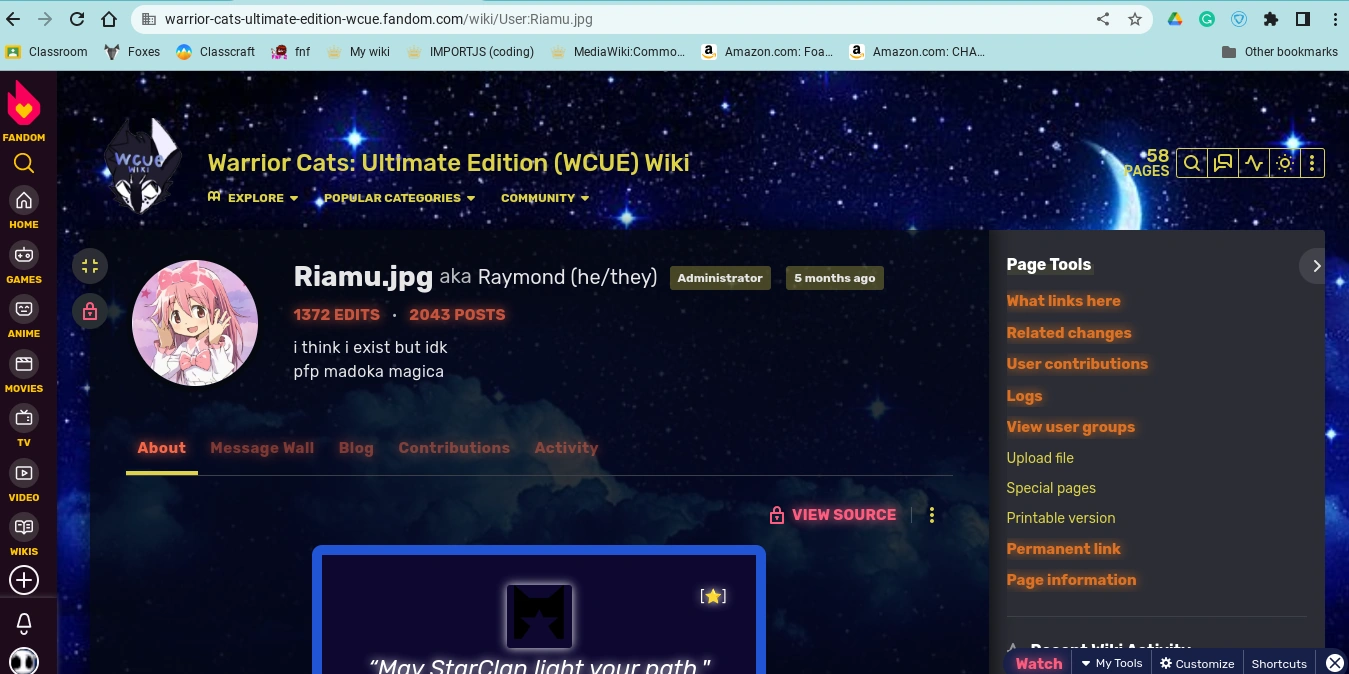
Task: Toggle light theme with the sun icon
Action: [x=1284, y=163]
